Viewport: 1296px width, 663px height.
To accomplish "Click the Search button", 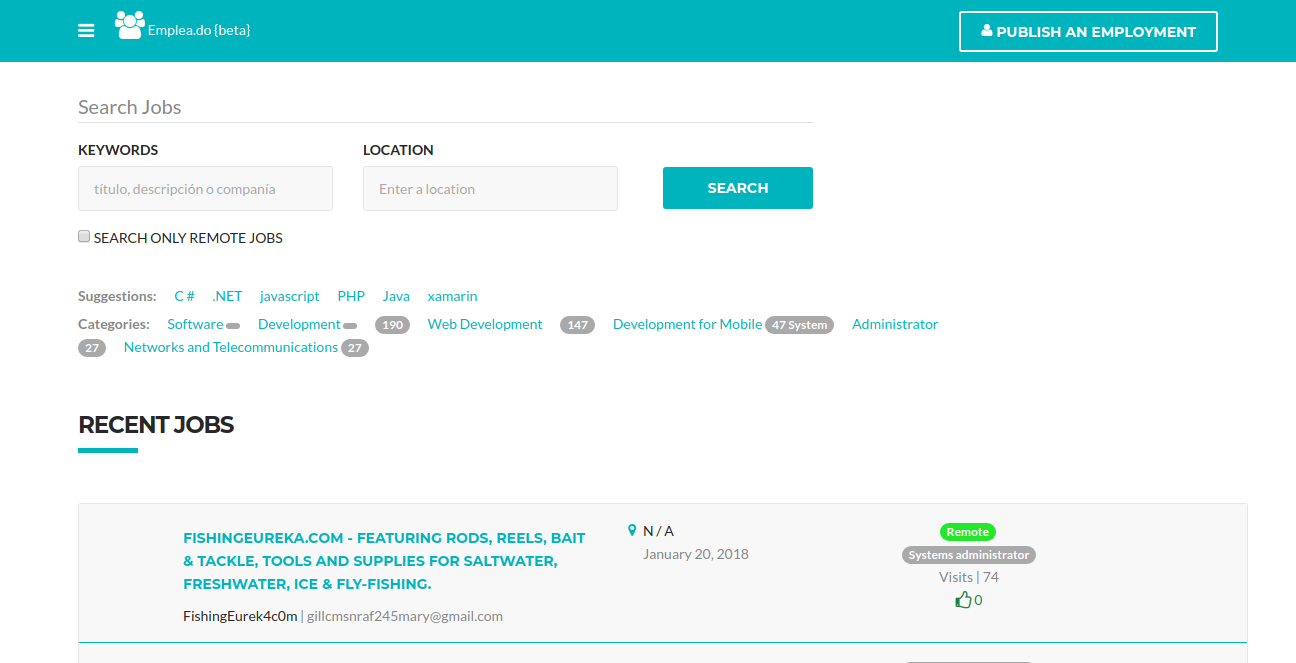I will pyautogui.click(x=738, y=188).
